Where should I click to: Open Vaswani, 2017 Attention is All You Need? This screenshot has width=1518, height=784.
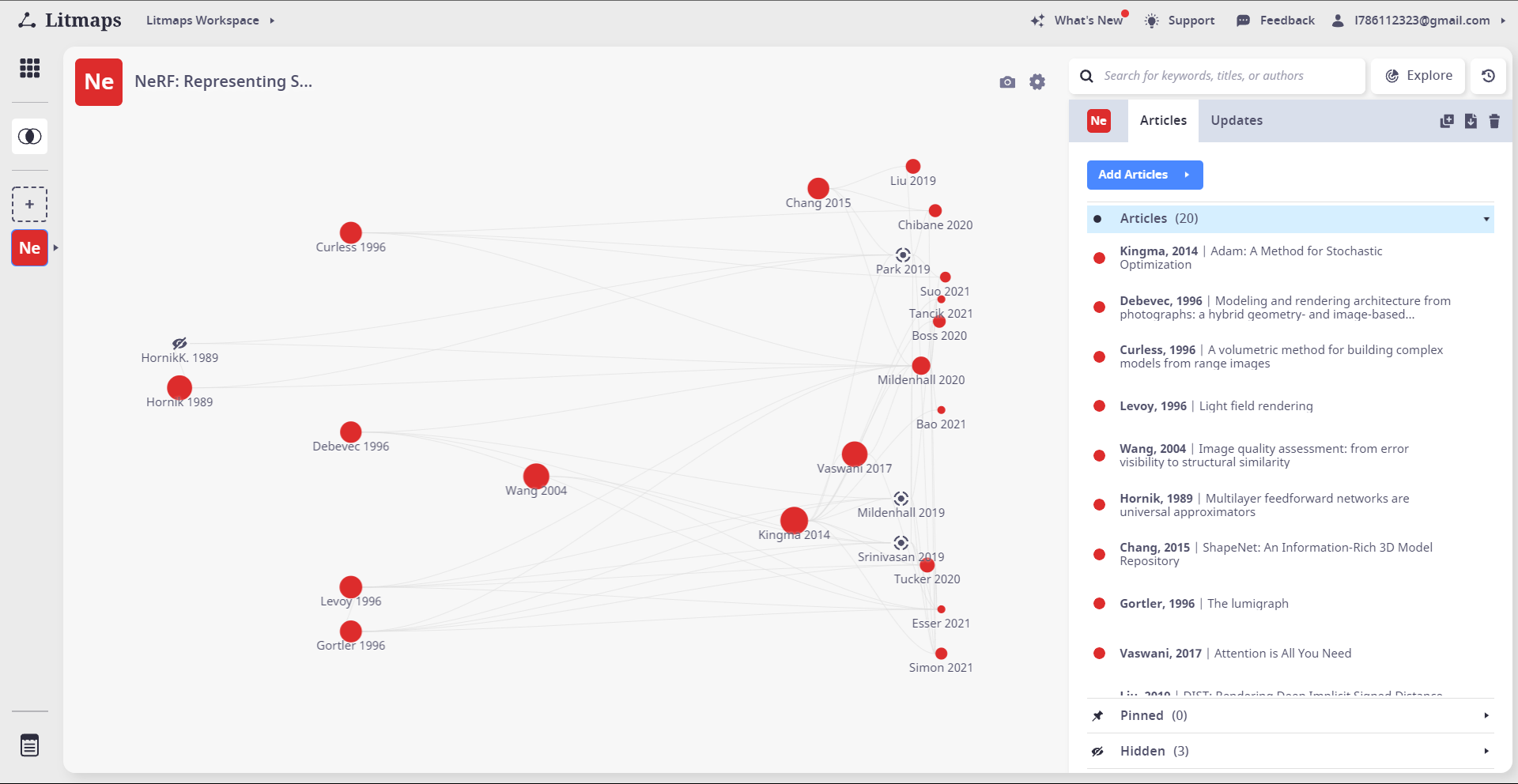1290,654
